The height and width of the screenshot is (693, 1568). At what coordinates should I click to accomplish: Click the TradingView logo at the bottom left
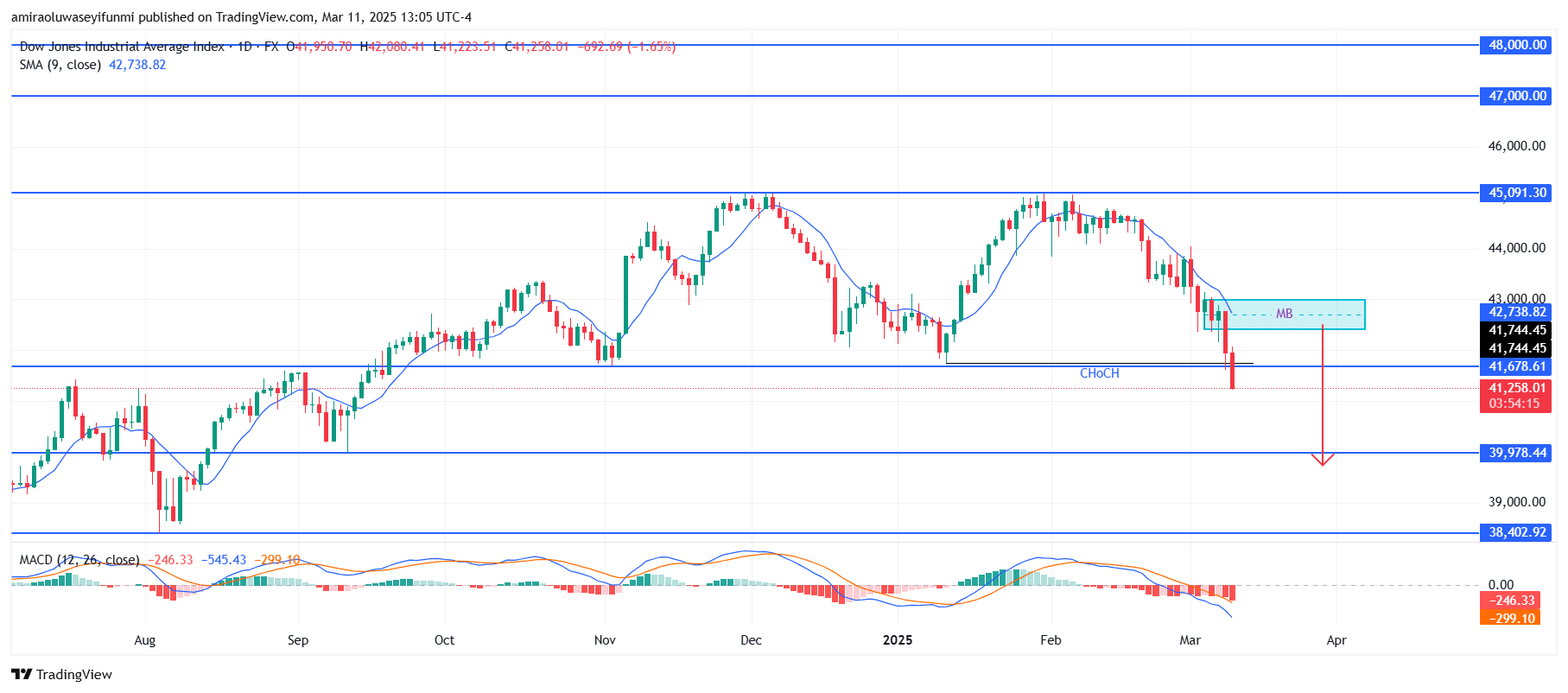coord(61,675)
